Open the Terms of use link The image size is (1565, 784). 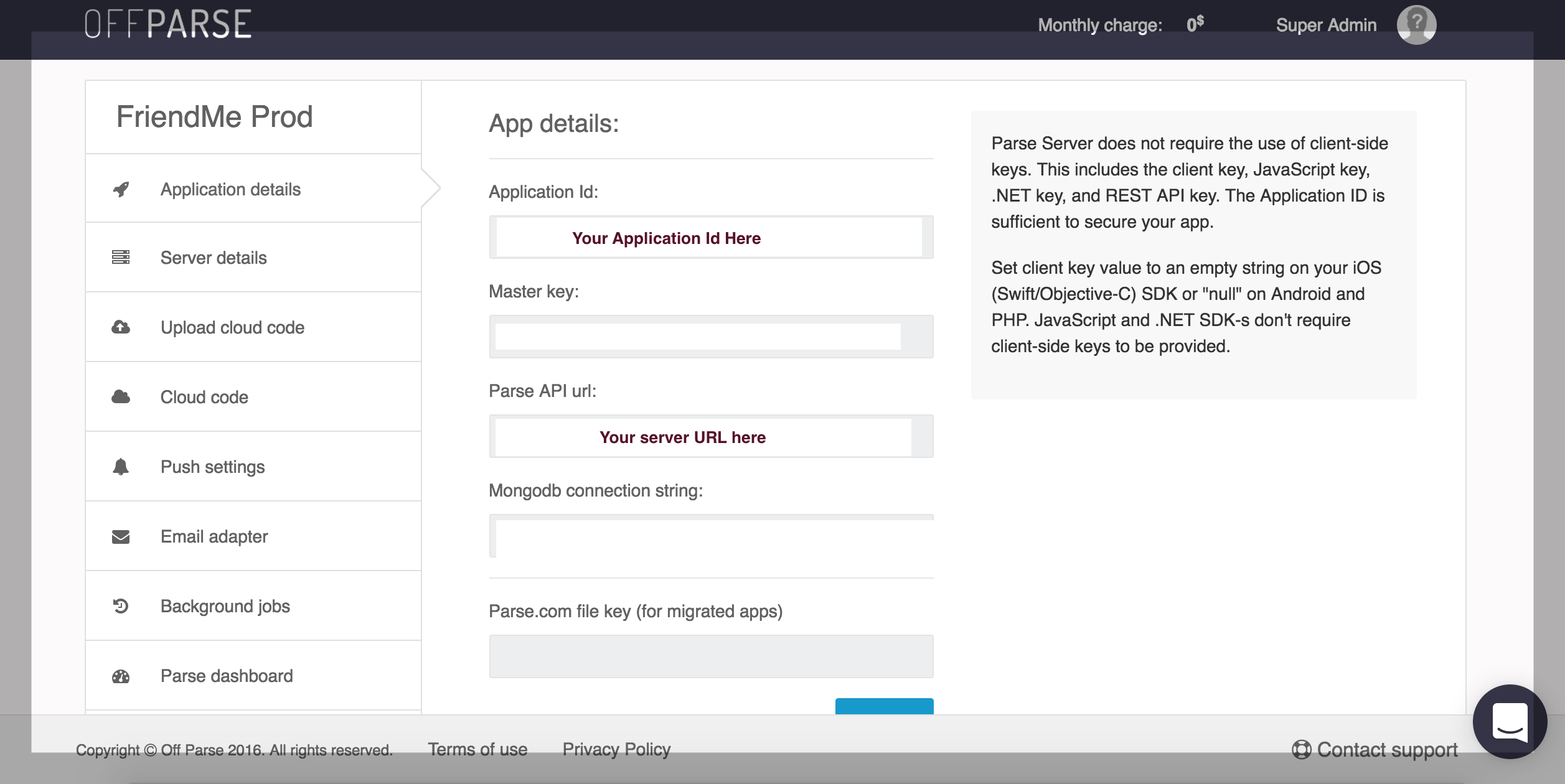(x=477, y=749)
